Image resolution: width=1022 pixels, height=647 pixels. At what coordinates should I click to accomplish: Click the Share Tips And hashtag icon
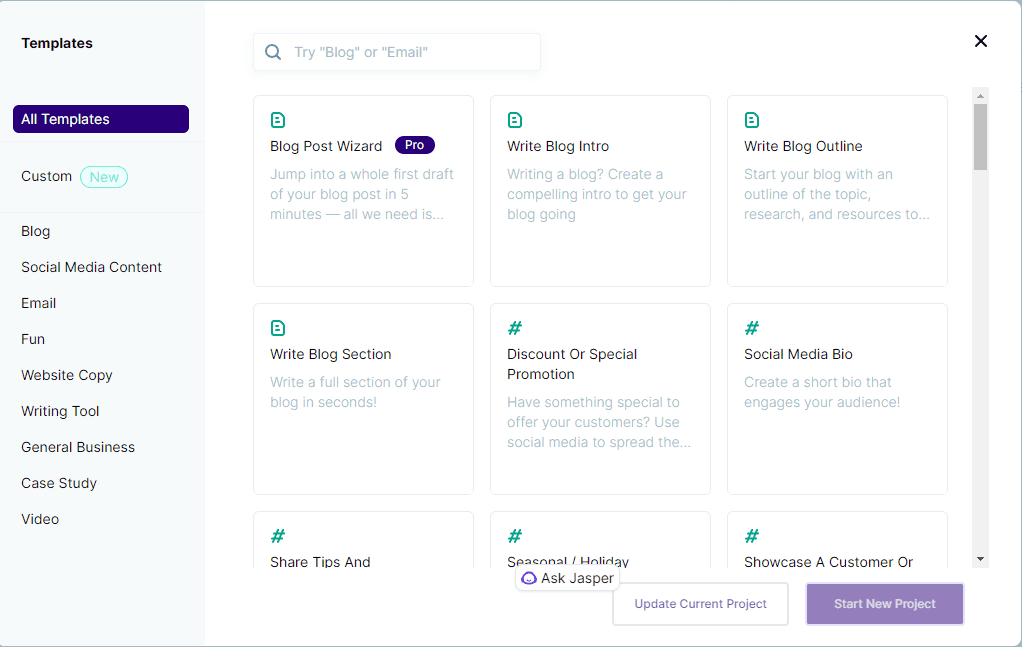tap(278, 536)
